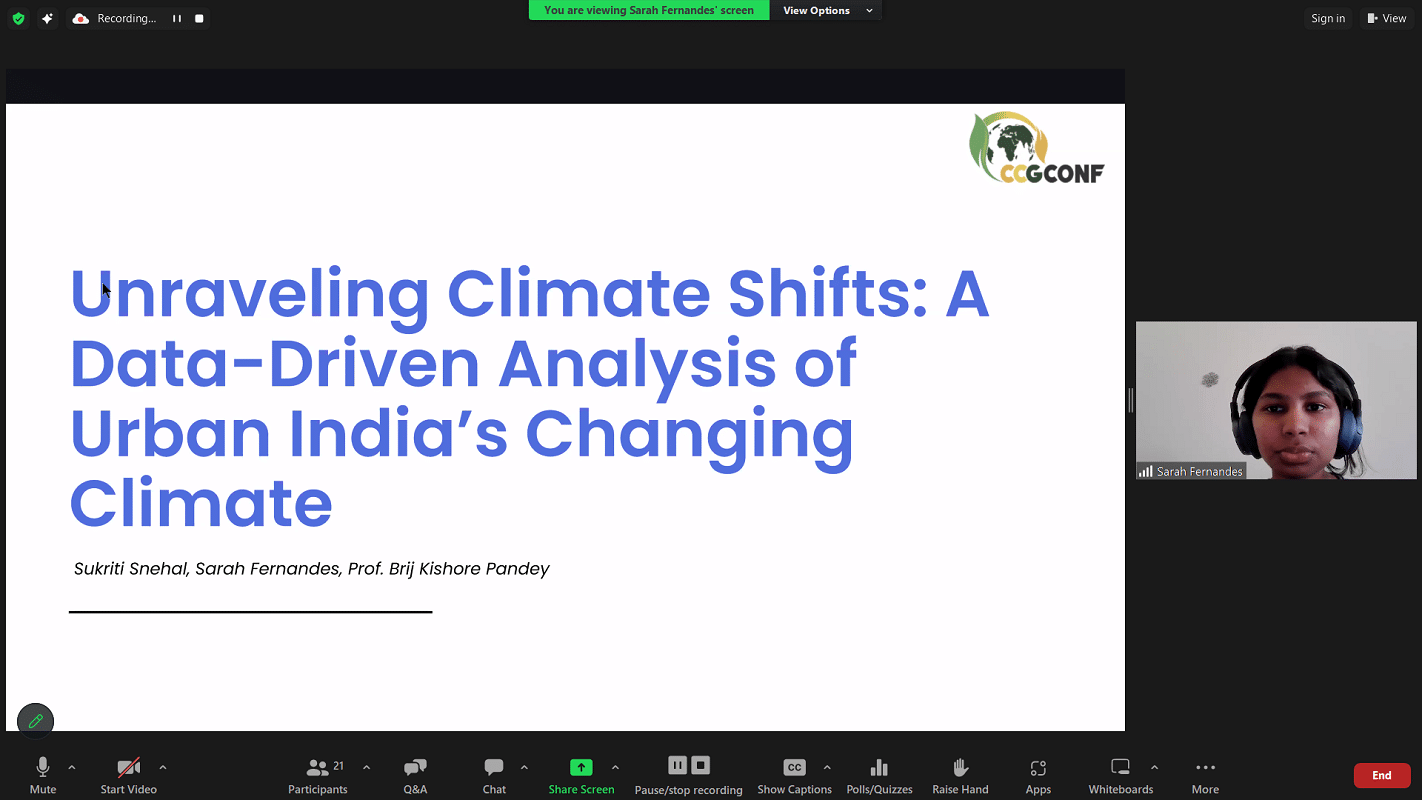1422x800 pixels.
Task: Open the View Options dropdown
Action: 827,10
